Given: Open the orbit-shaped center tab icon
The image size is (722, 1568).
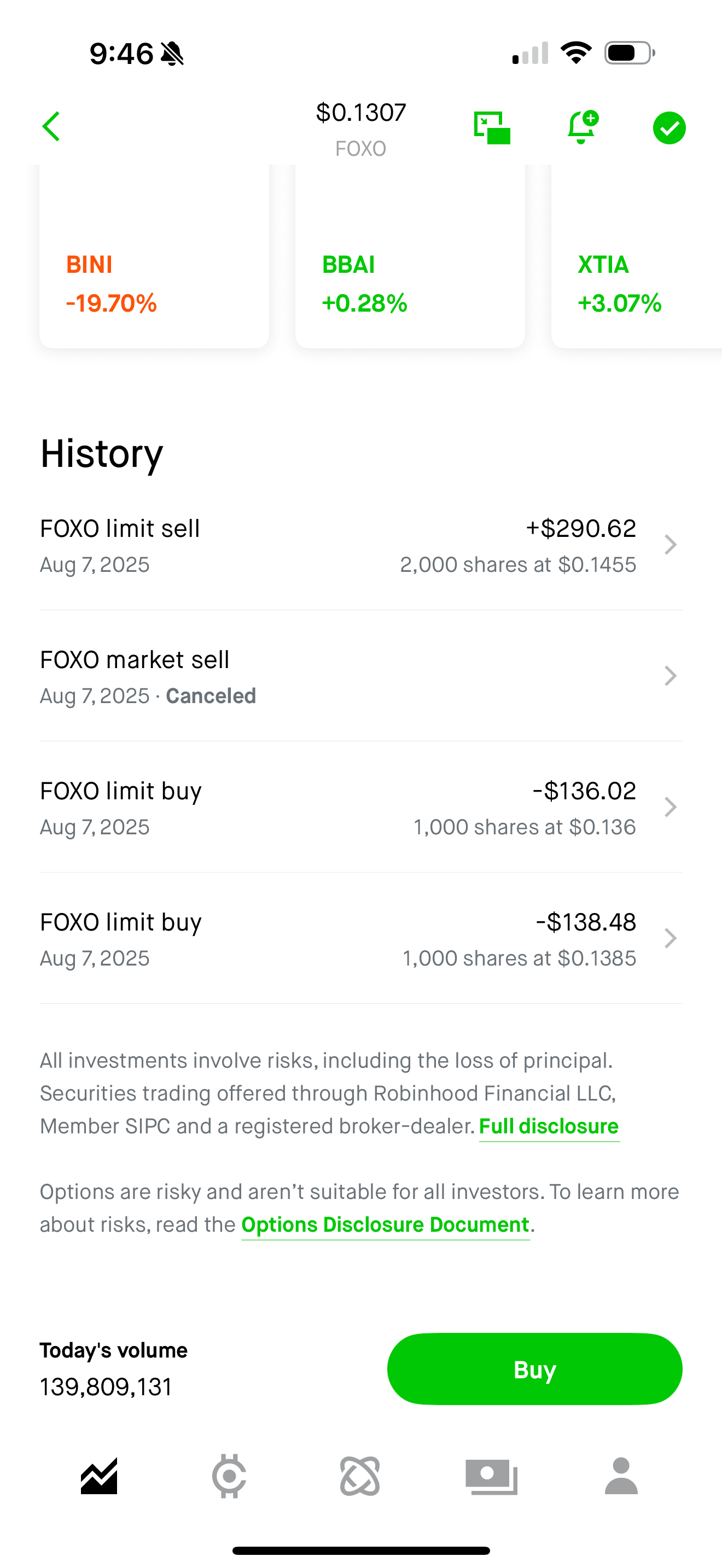Looking at the screenshot, I should click(x=360, y=1476).
